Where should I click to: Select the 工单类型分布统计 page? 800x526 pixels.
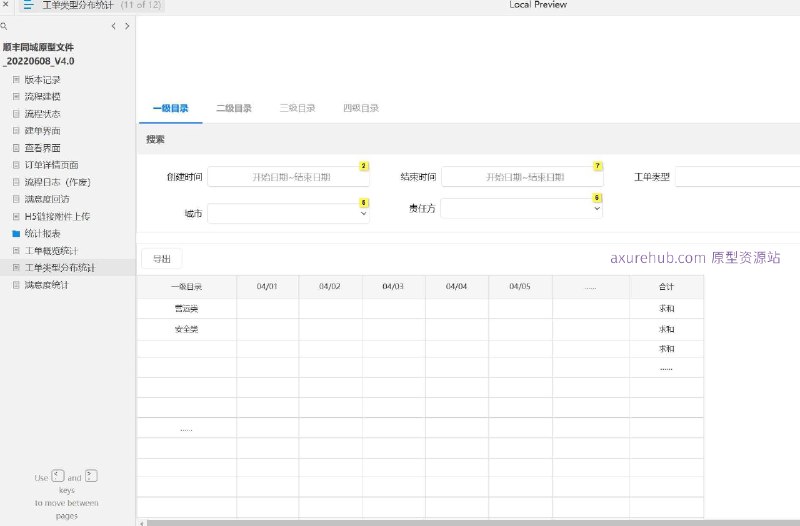tap(60, 268)
